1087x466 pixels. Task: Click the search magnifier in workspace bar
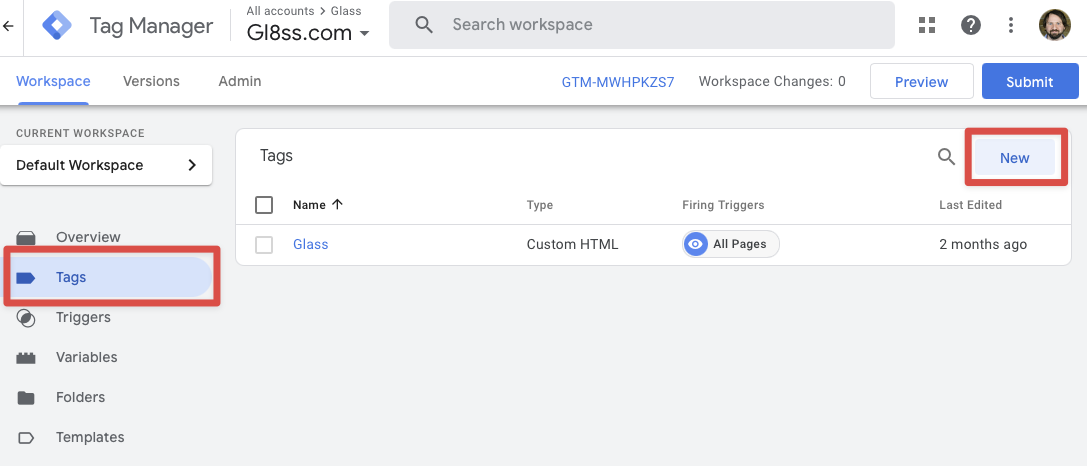coord(424,25)
